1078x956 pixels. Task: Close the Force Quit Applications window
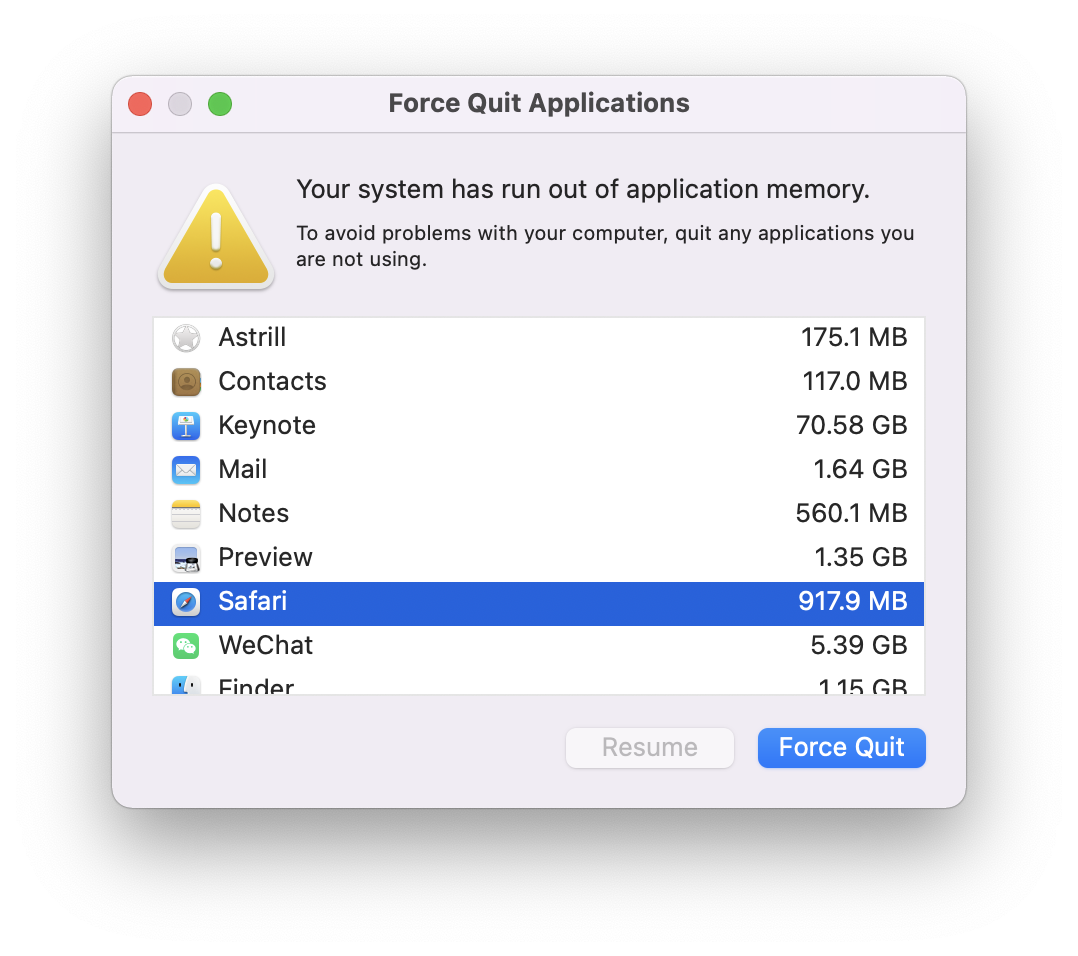point(140,104)
